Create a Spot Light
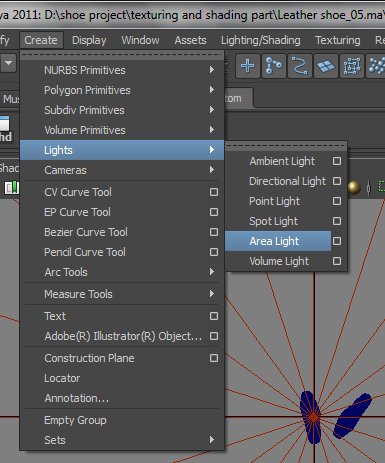The image size is (385, 463). tap(273, 221)
